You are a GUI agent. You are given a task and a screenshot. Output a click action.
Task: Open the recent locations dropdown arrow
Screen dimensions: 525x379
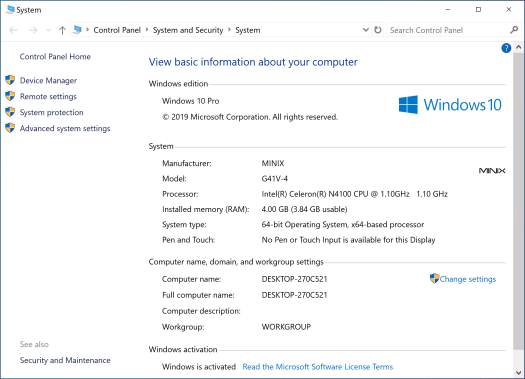(49, 30)
